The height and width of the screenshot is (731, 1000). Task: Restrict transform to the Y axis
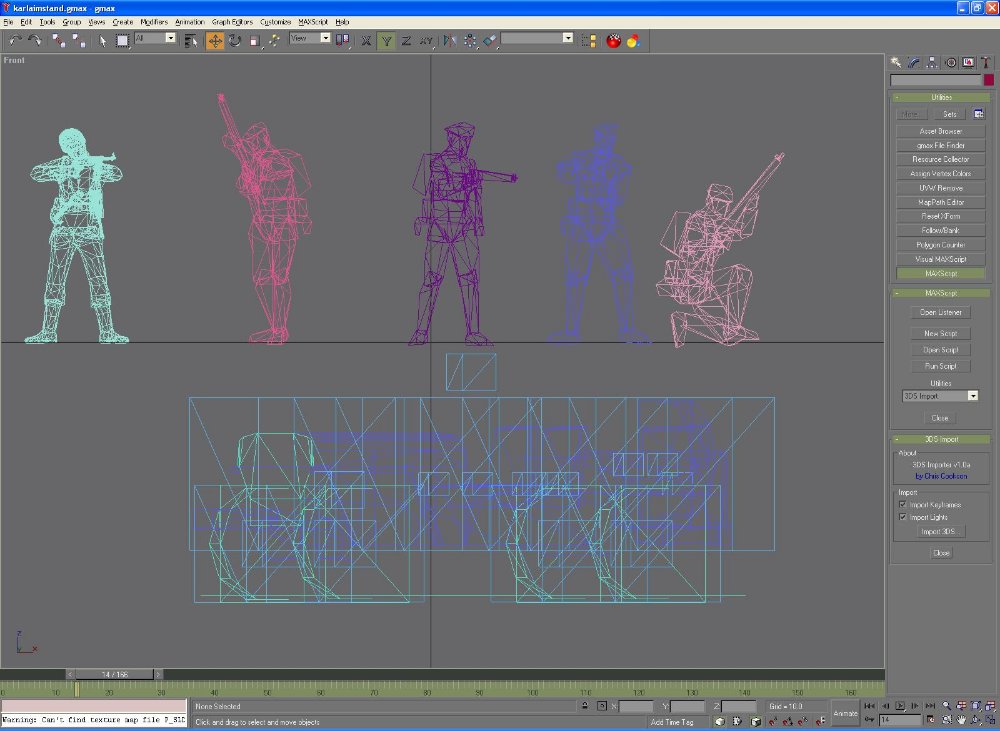[386, 40]
